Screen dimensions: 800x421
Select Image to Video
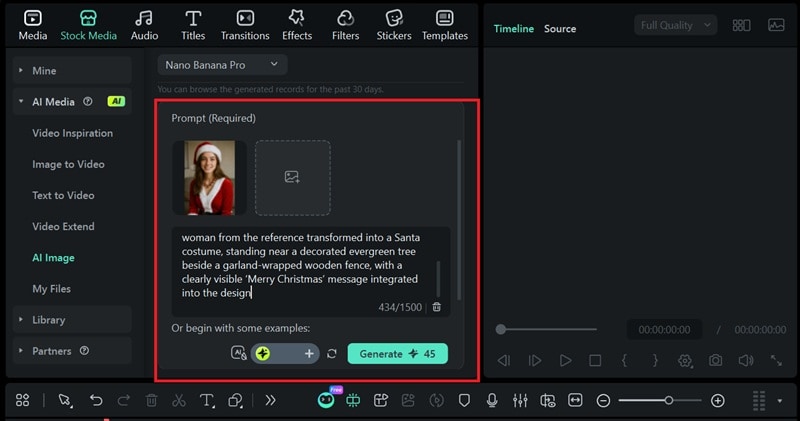click(x=68, y=164)
